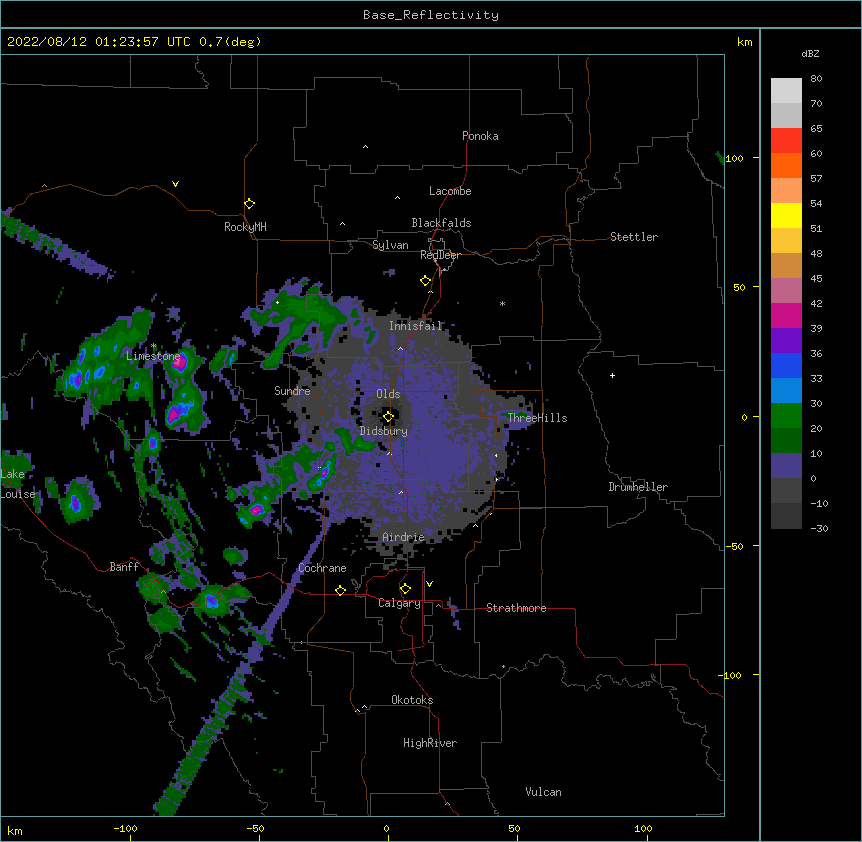Click the 45 dBZ value on legend scale

point(816,279)
